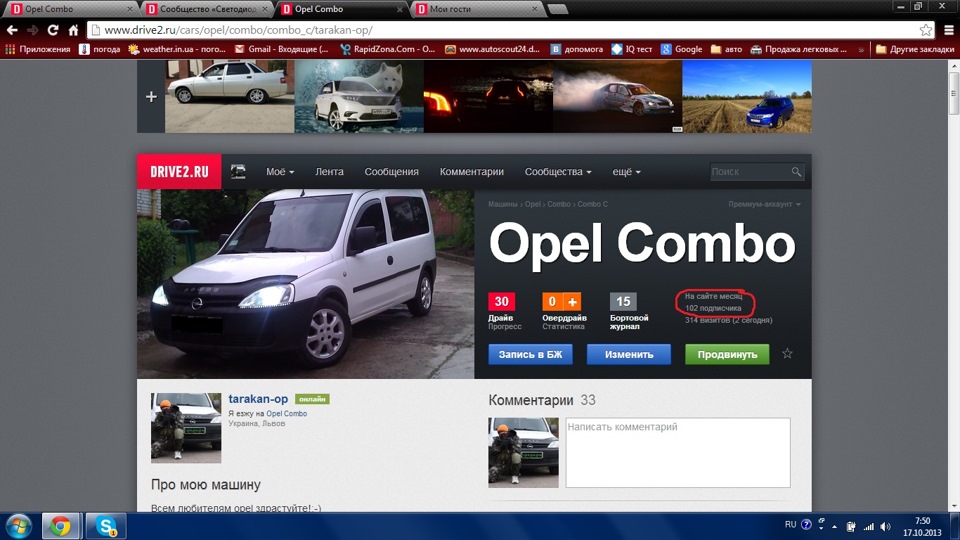Open Бортовой журнал 15 entries
Viewport: 960px width, 540px height.
coord(623,301)
